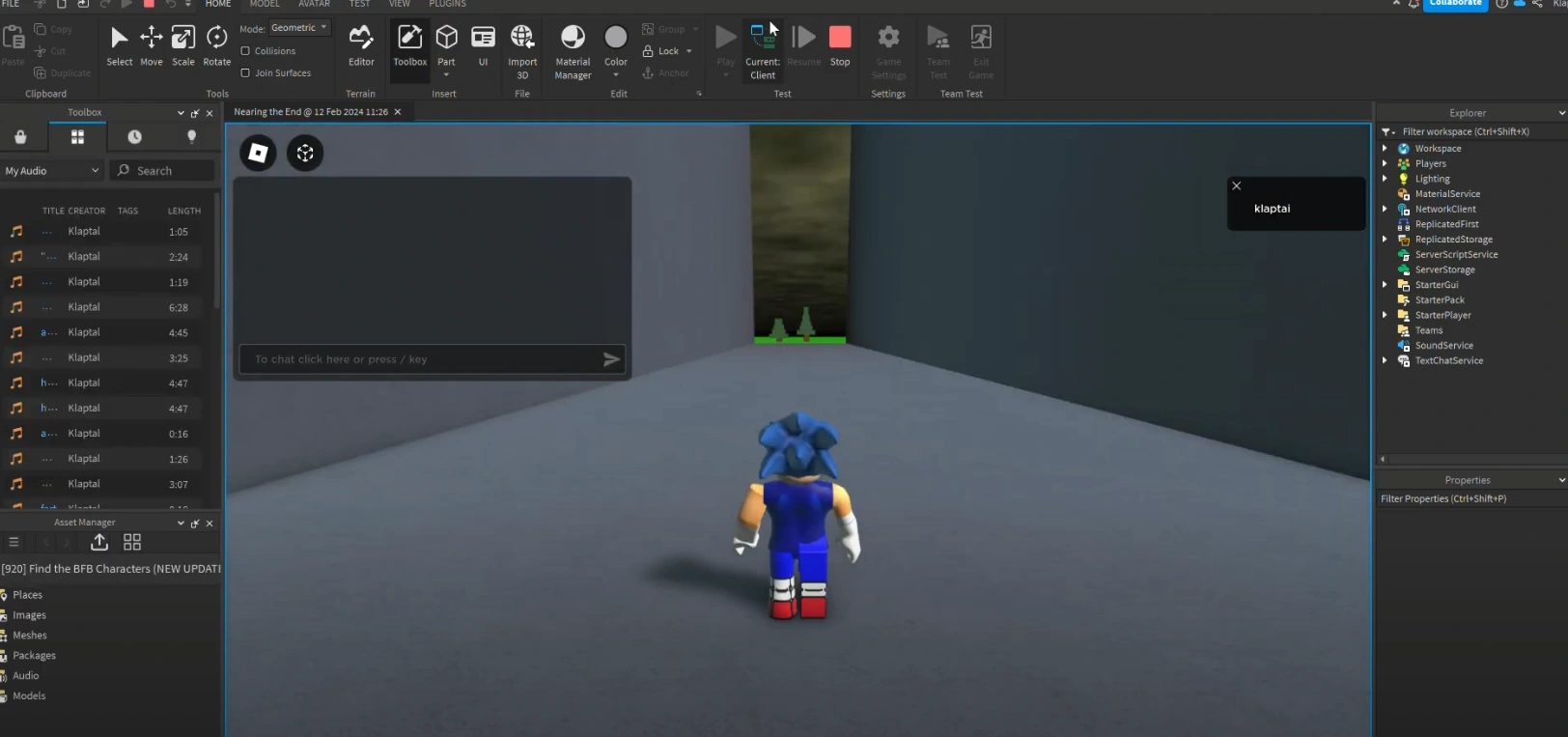Select Lighting in Explorer
The width and height of the screenshot is (1568, 737).
click(x=1432, y=179)
